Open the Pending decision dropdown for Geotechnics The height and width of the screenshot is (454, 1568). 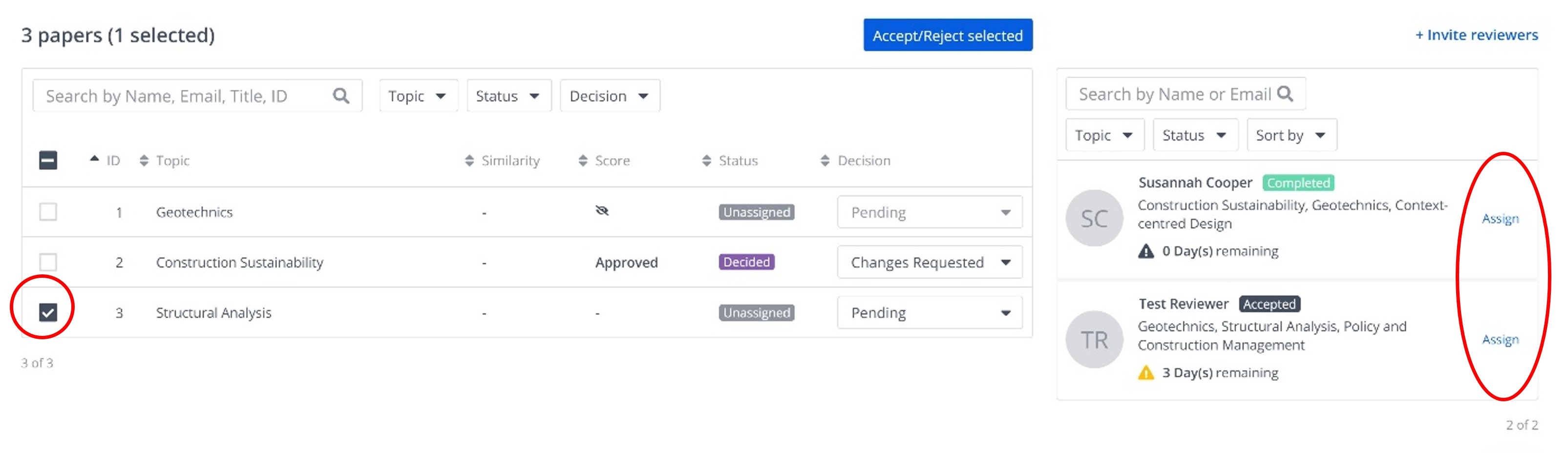pos(930,212)
